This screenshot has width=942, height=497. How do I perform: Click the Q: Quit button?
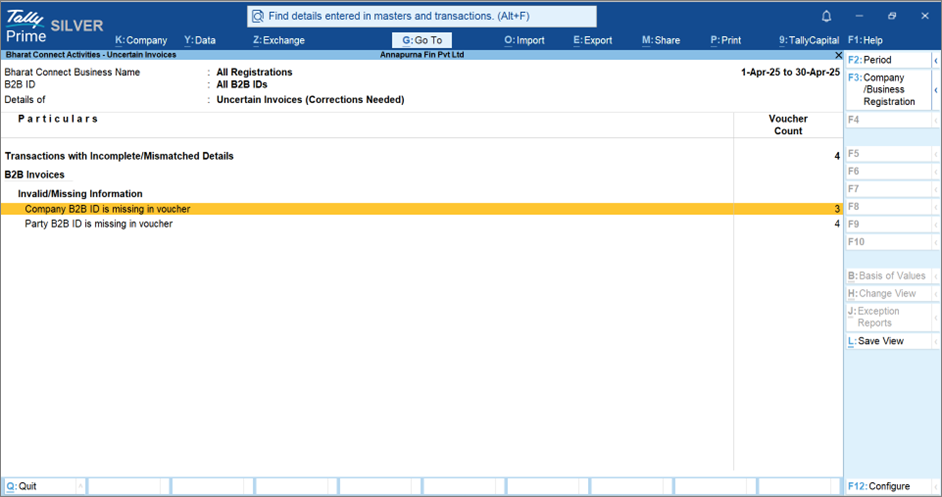[40, 486]
